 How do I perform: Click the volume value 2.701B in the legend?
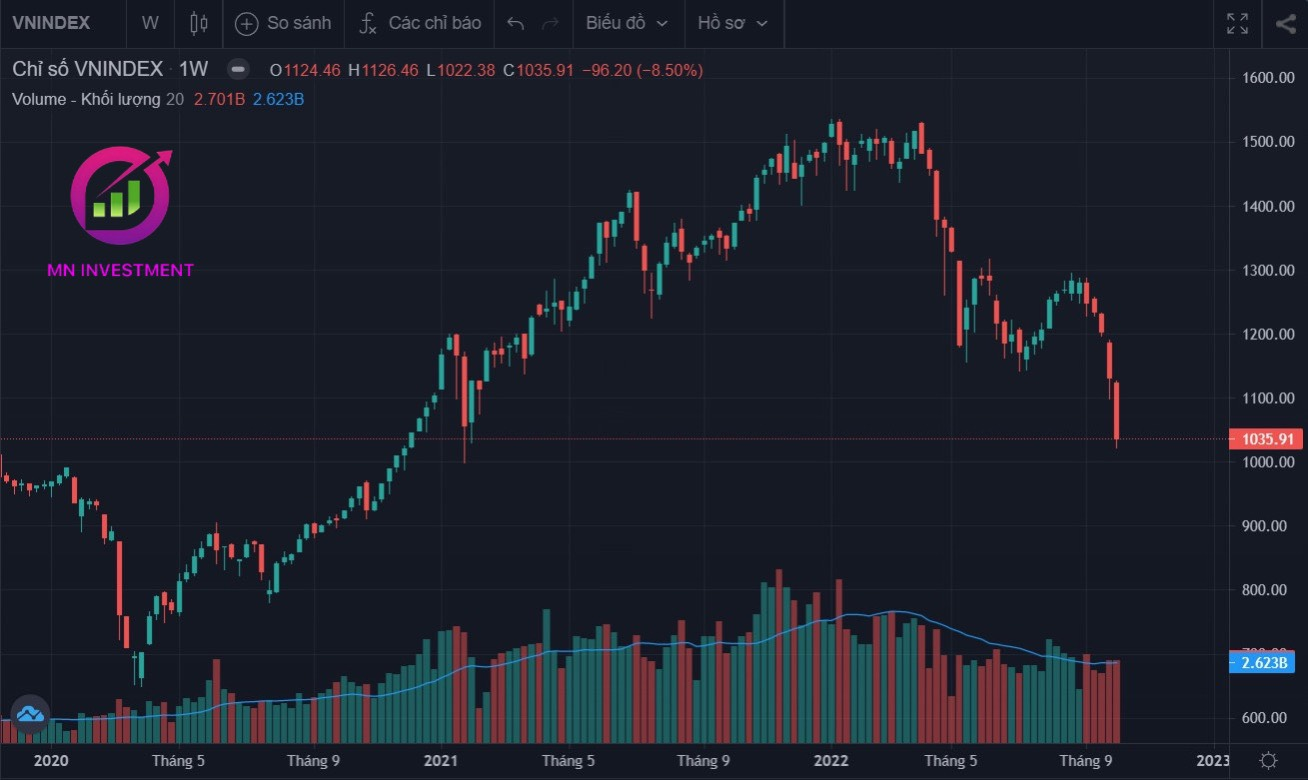tap(218, 98)
